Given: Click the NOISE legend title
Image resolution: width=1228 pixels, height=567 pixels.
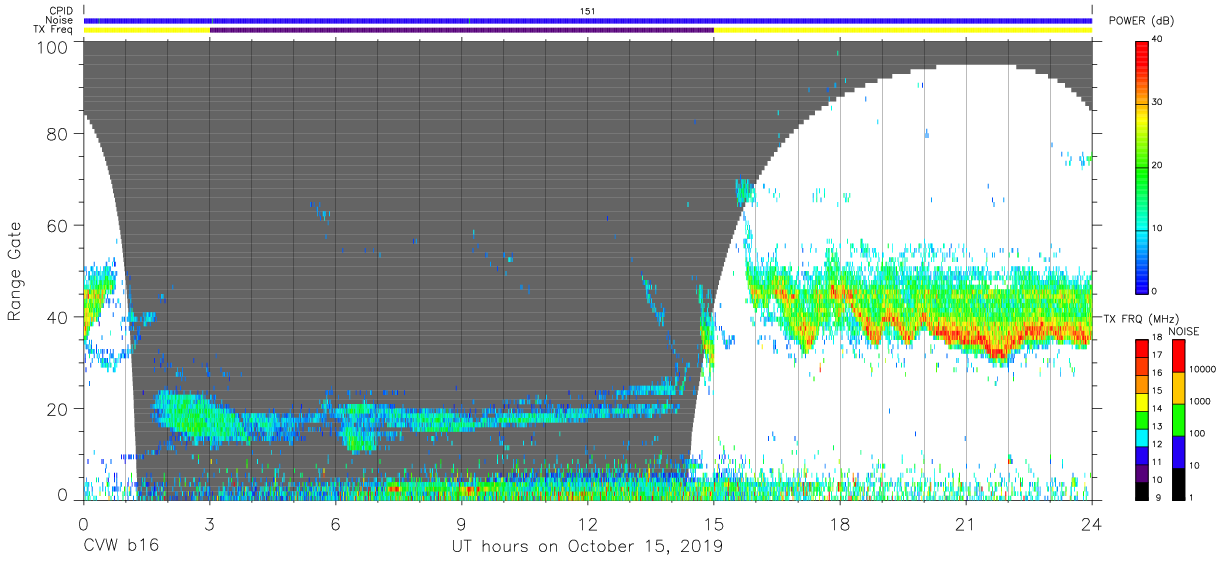Looking at the screenshot, I should coord(1184,331).
